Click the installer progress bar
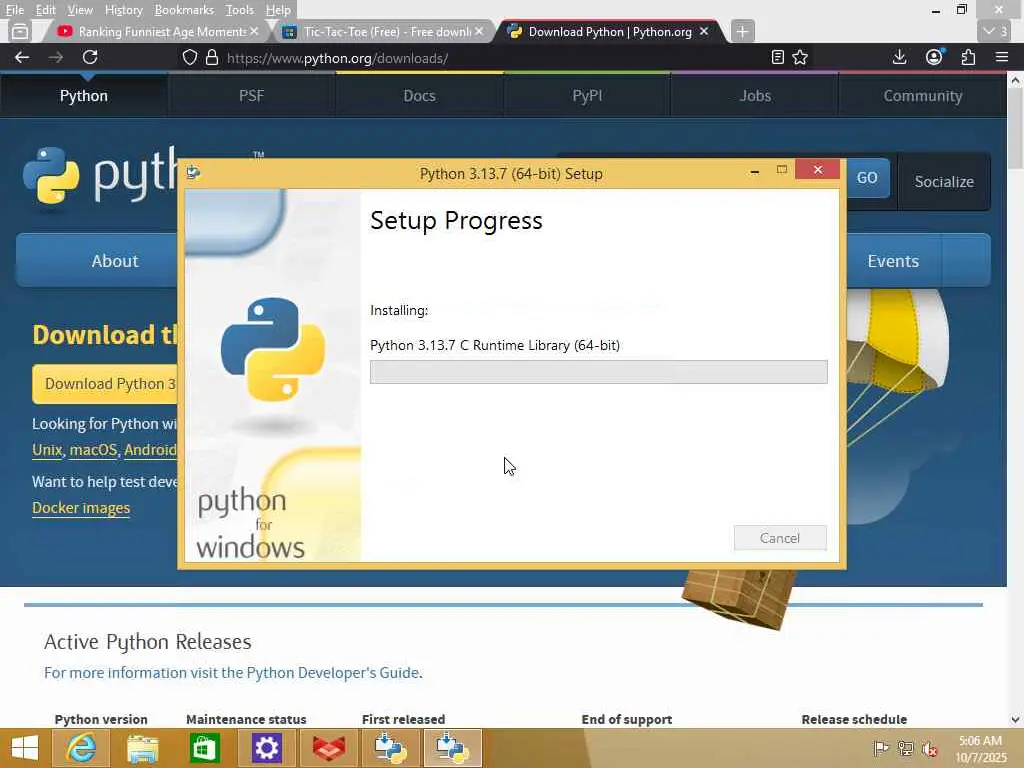The image size is (1024, 768). click(x=598, y=372)
